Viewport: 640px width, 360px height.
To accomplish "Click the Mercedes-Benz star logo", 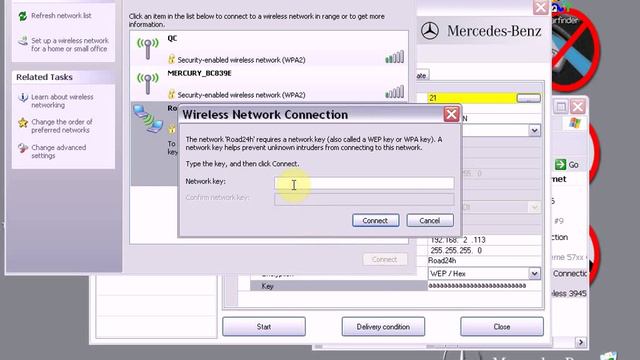I will [x=430, y=31].
